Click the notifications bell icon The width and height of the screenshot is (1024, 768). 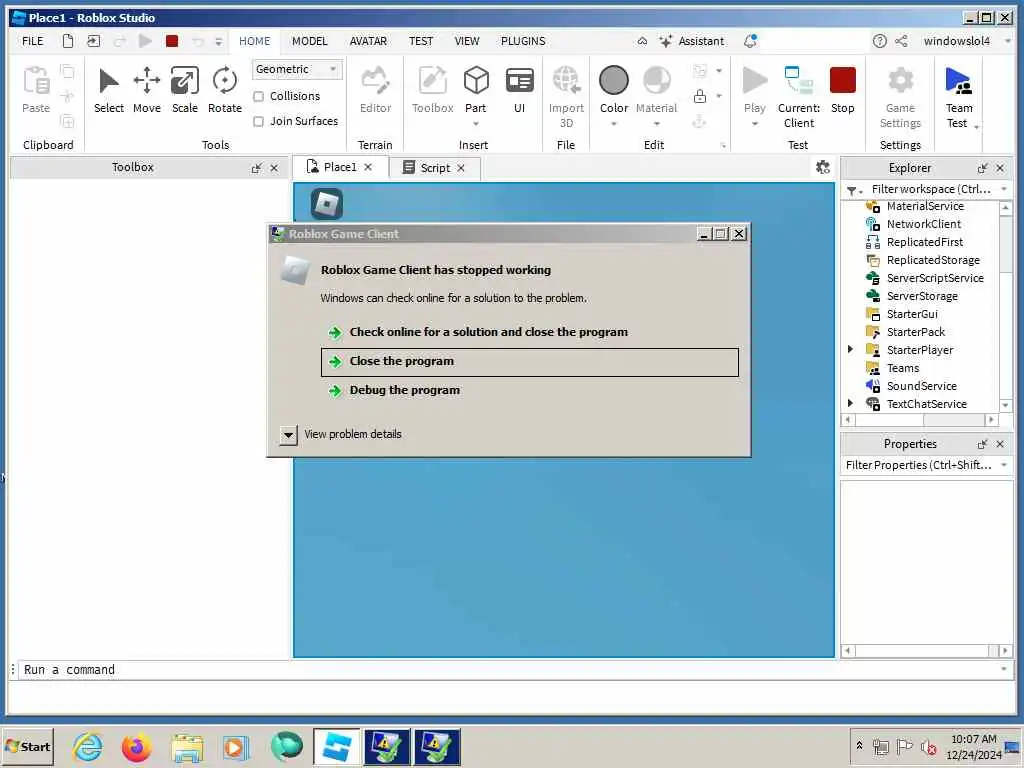click(750, 41)
